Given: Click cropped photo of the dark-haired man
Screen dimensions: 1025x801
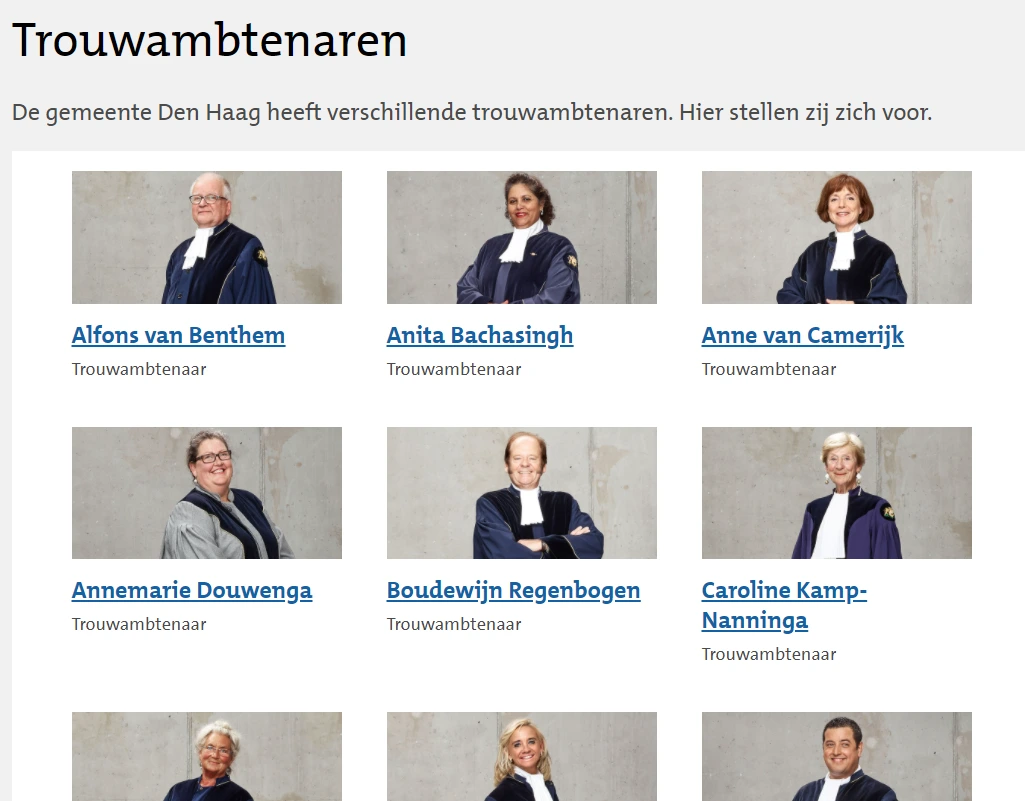Looking at the screenshot, I should tap(837, 757).
